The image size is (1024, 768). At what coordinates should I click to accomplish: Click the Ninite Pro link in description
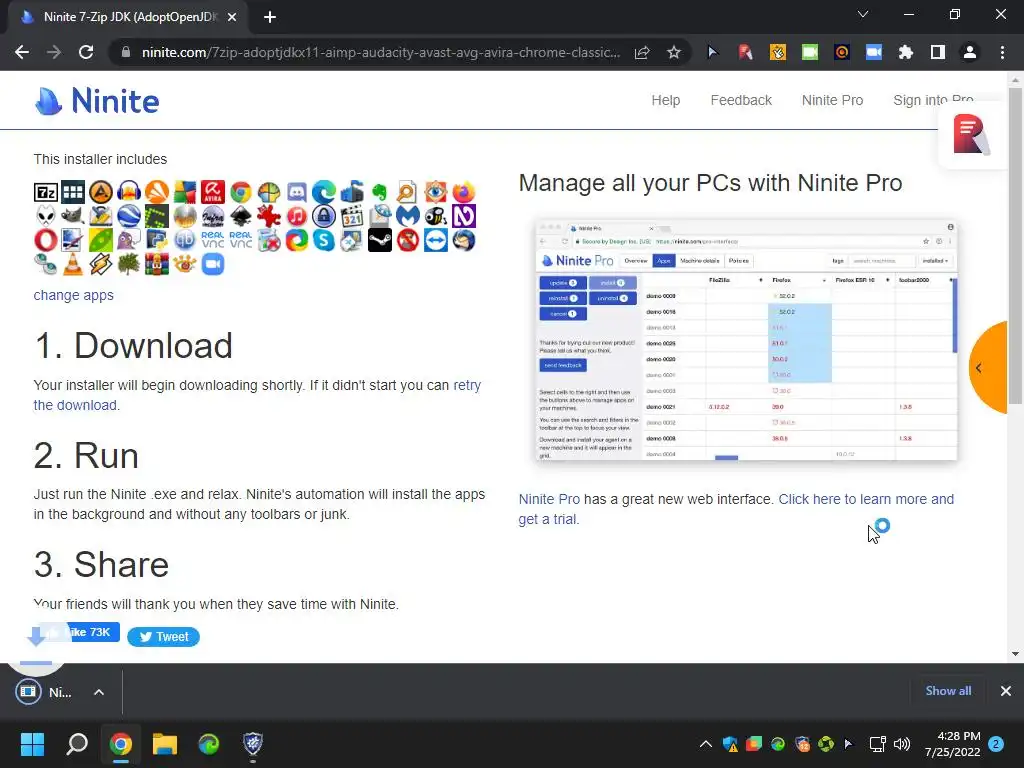[549, 499]
